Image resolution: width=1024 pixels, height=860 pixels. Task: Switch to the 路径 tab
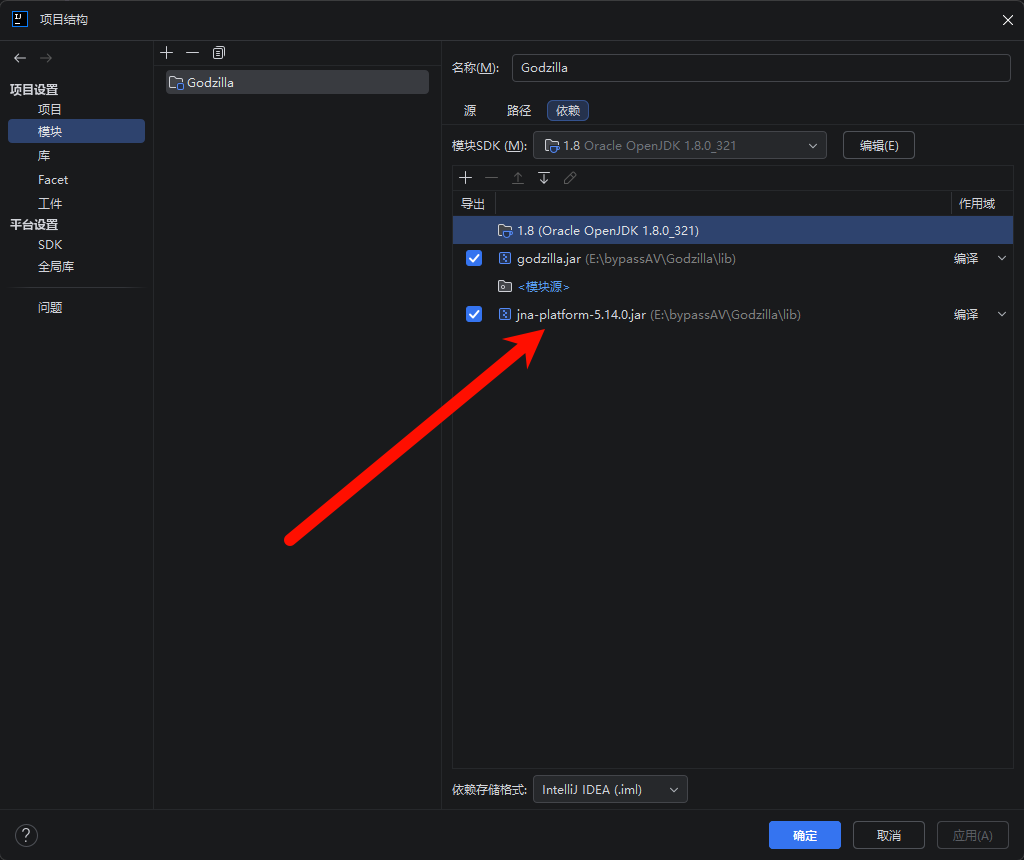tap(519, 111)
